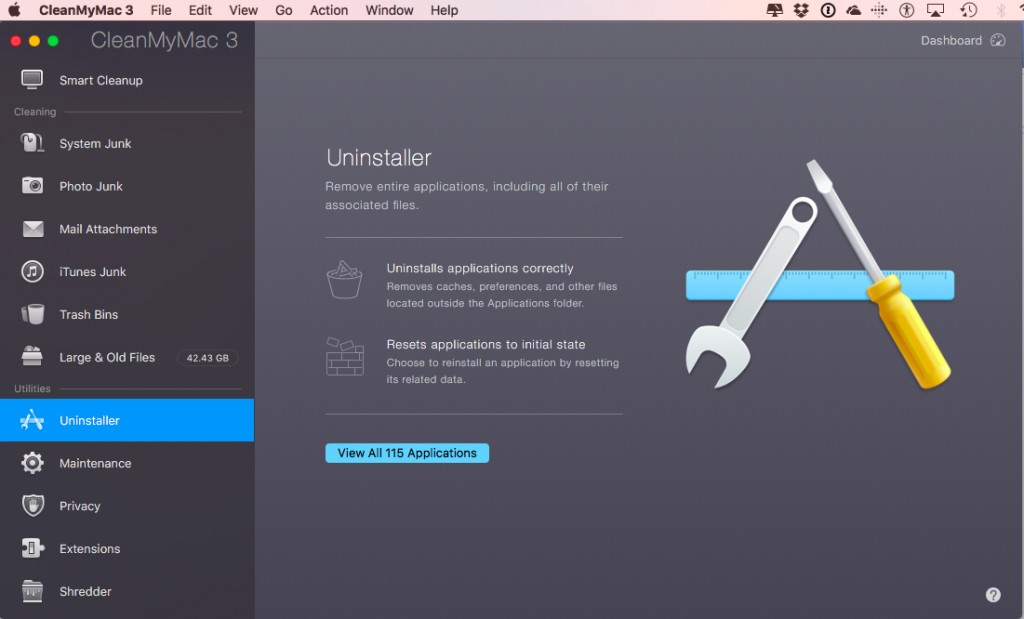The width and height of the screenshot is (1024, 619).
Task: Open the Action menu
Action: click(328, 10)
